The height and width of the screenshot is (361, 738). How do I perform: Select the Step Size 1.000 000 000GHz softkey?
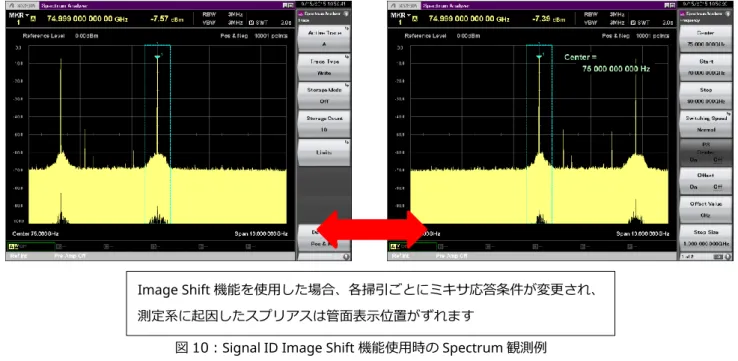click(706, 237)
